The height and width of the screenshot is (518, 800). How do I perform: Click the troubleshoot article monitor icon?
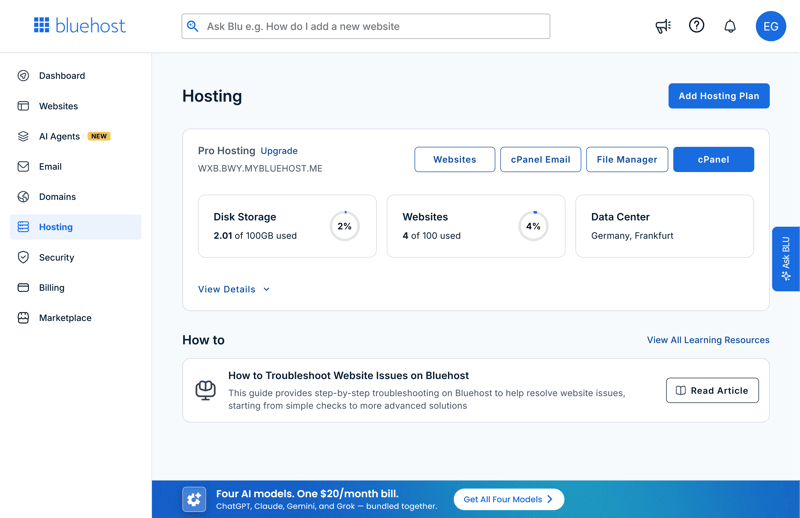[206, 390]
